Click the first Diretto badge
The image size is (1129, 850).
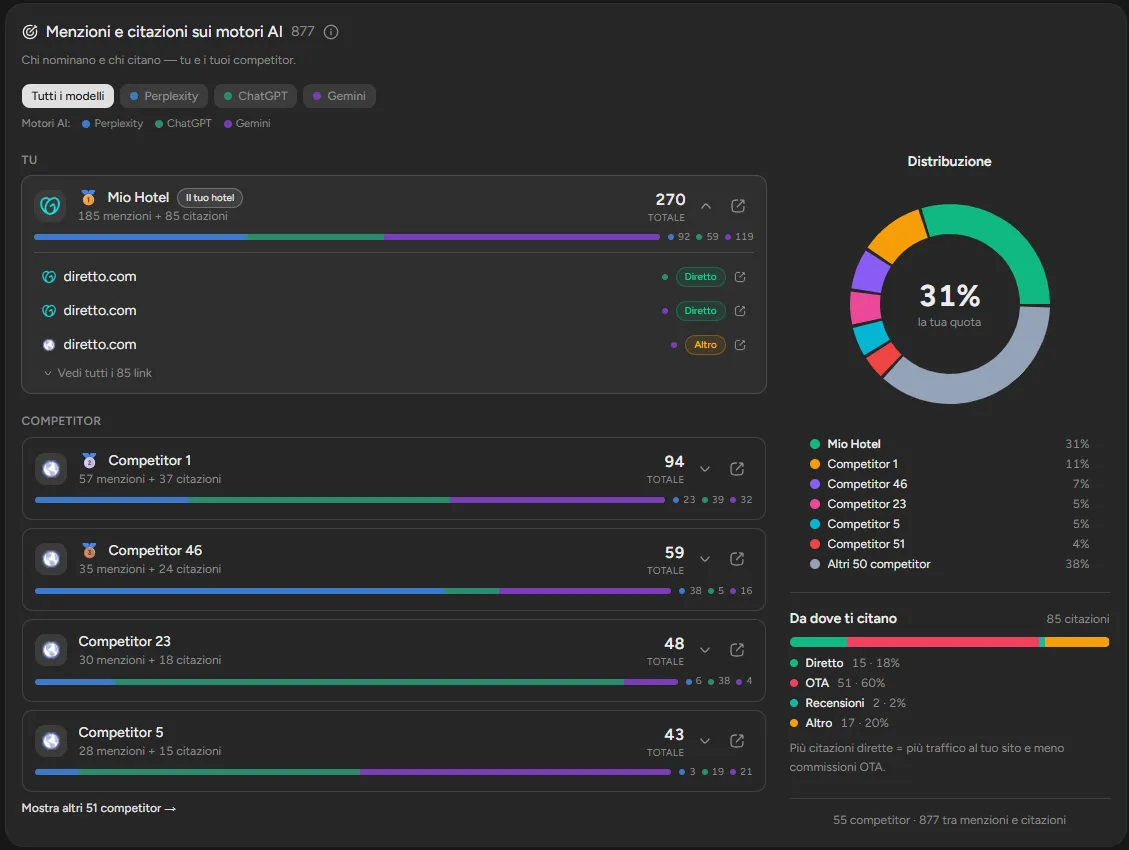[x=701, y=276]
